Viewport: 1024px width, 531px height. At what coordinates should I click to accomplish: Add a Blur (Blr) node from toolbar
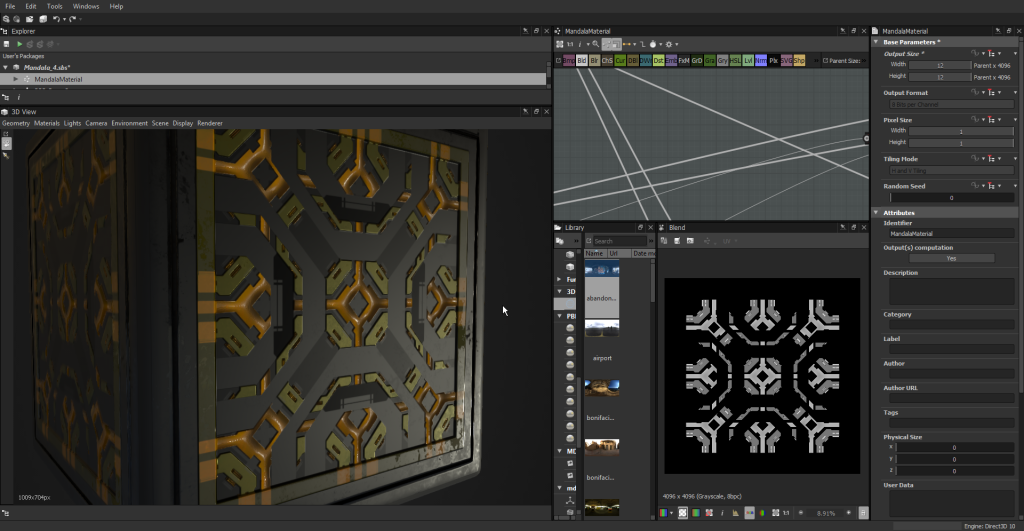tap(594, 60)
